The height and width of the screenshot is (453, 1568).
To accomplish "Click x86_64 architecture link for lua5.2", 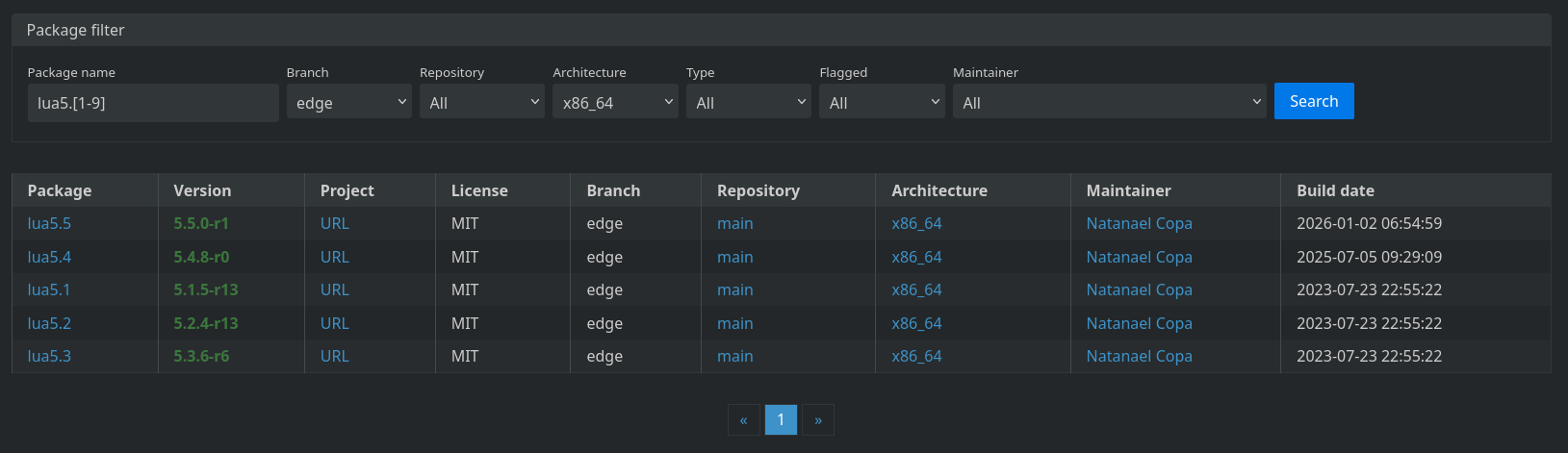I will [x=916, y=323].
